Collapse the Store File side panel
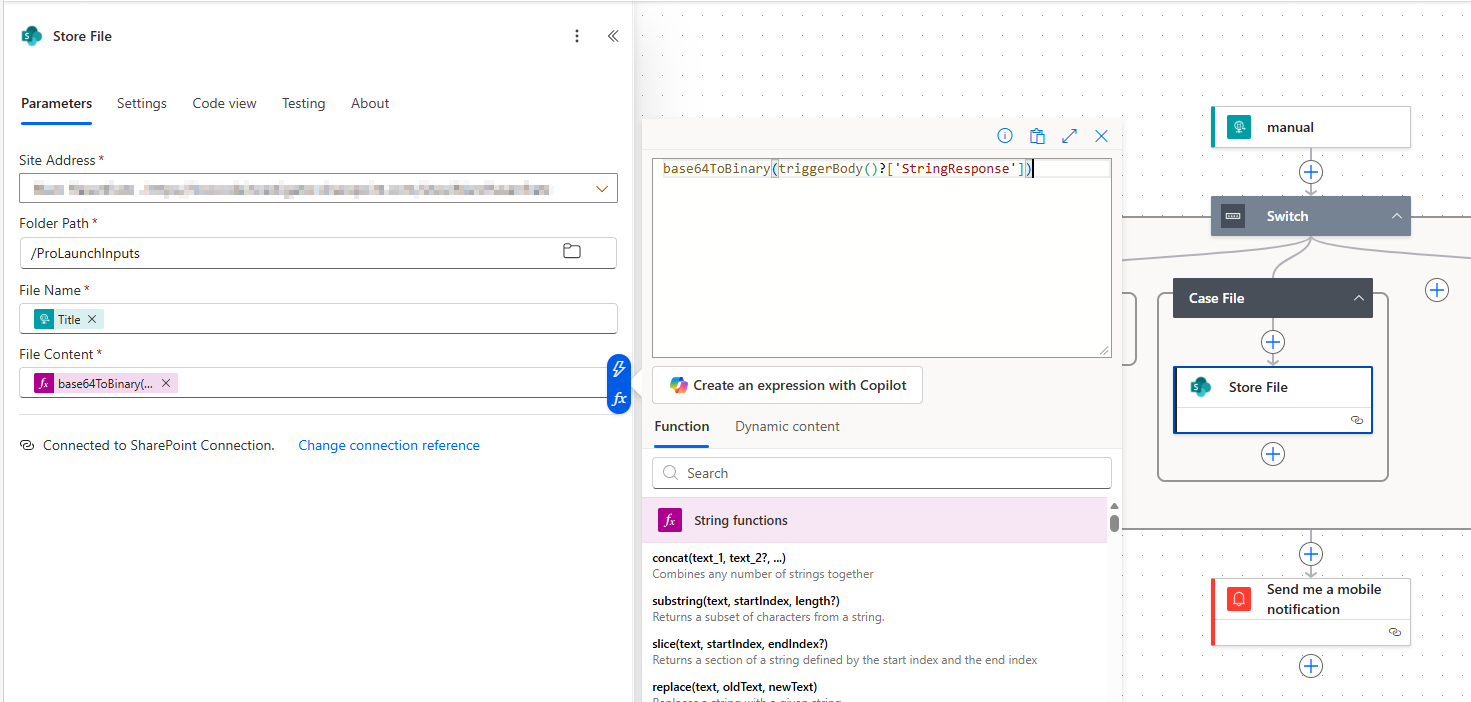This screenshot has width=1471, height=702. (613, 36)
